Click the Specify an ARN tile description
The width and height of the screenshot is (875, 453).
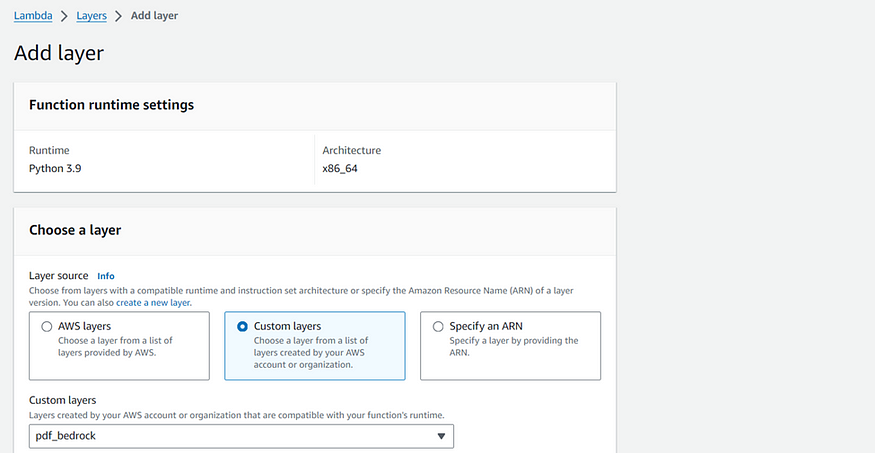point(513,346)
